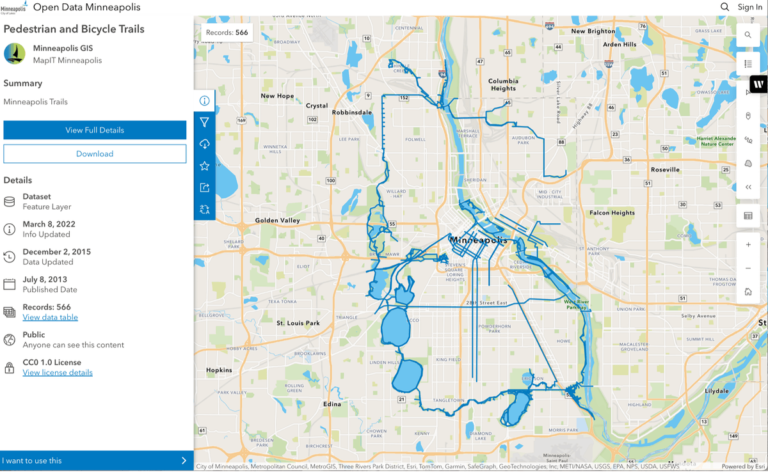Open the View data table link
The image size is (768, 472).
pos(50,317)
